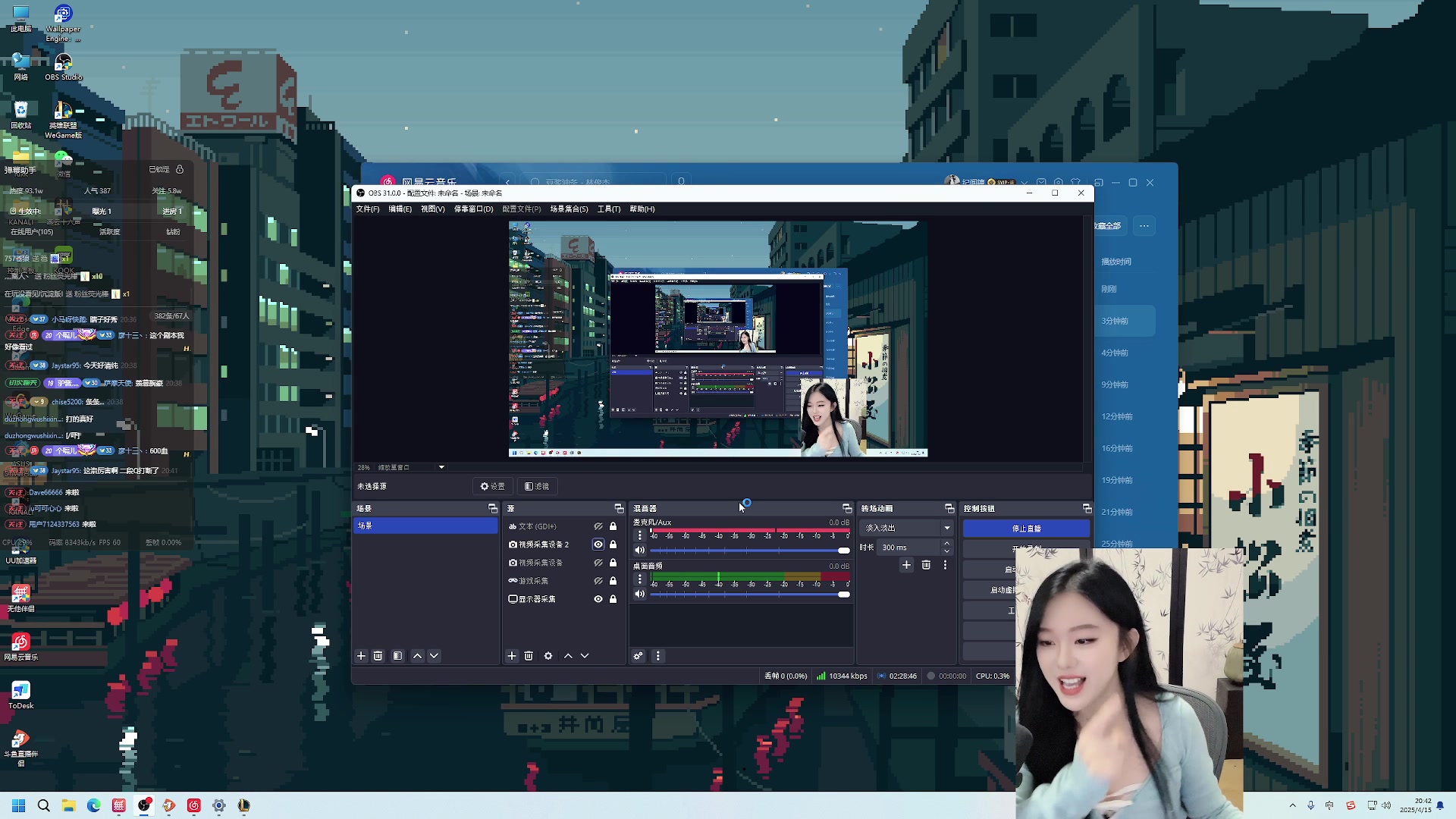Viewport: 1456px width, 819px height.
Task: Open the 文件(F) menu
Action: click(368, 209)
